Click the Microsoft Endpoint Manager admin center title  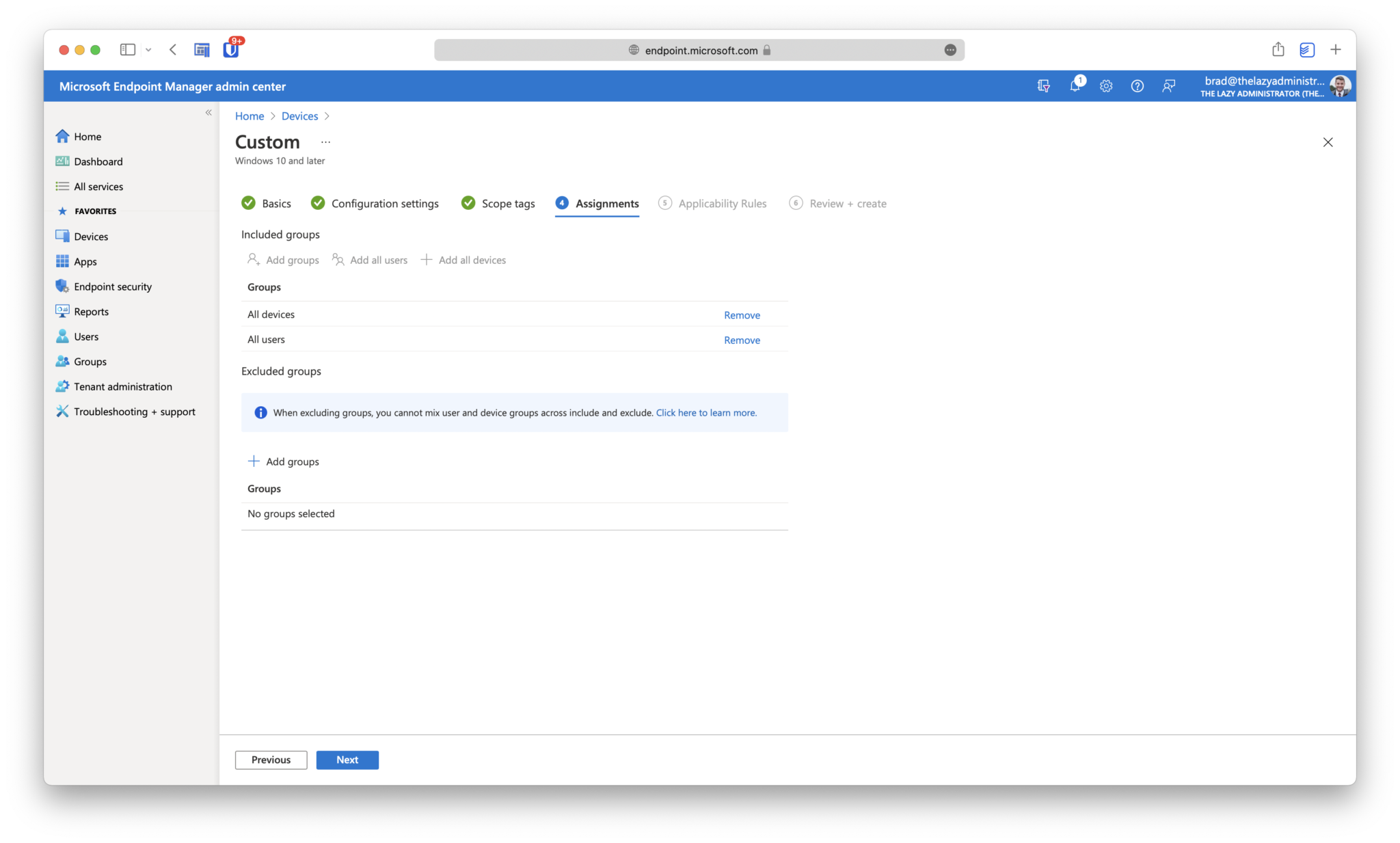point(172,86)
